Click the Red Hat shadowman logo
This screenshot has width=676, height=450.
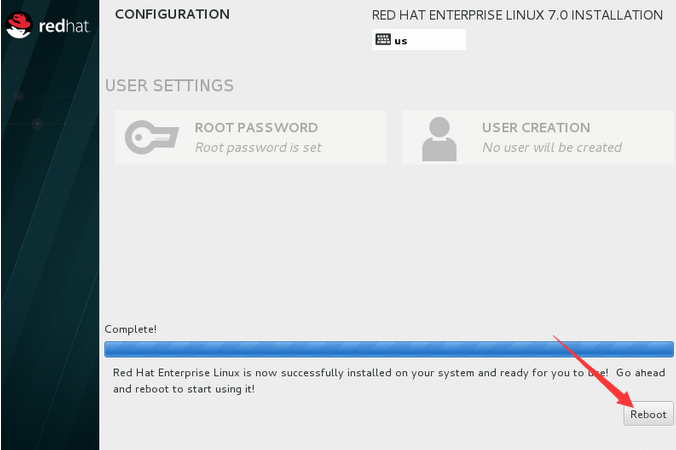19,25
